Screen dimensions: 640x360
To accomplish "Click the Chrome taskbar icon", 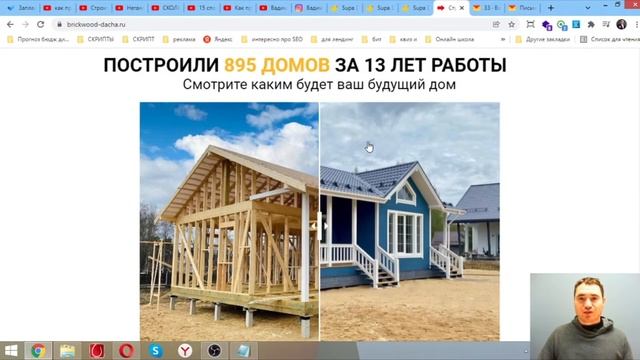I will click(38, 351).
